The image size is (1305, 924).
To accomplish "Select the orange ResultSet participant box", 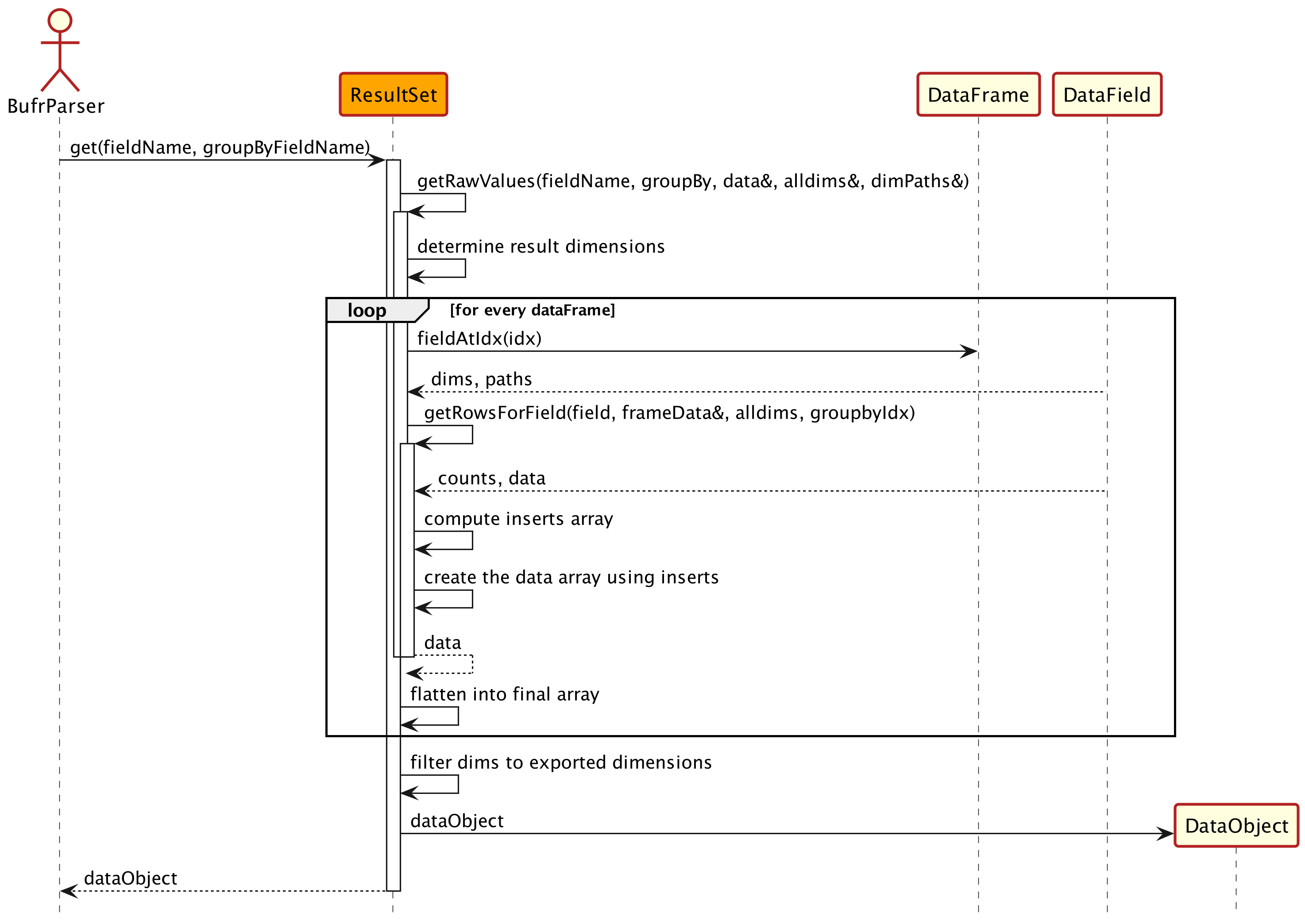I will 393,94.
